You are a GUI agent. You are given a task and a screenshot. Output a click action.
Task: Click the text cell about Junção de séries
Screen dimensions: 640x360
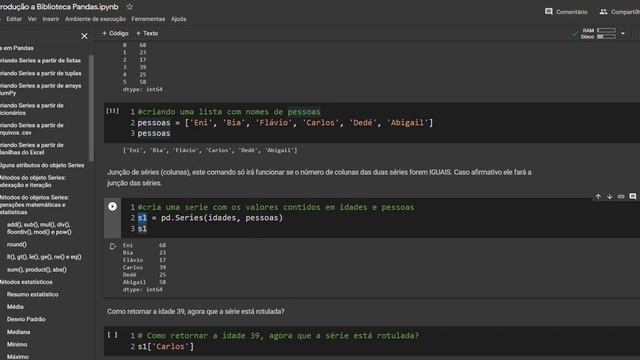[x=319, y=178]
